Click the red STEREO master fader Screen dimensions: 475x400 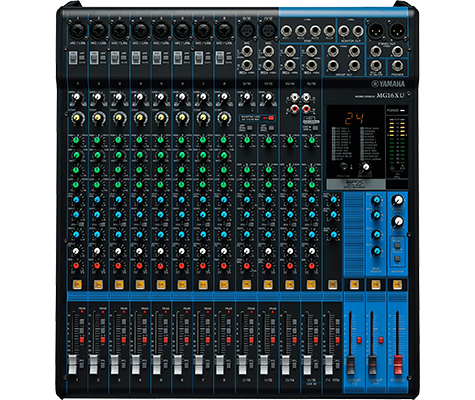pos(398,365)
